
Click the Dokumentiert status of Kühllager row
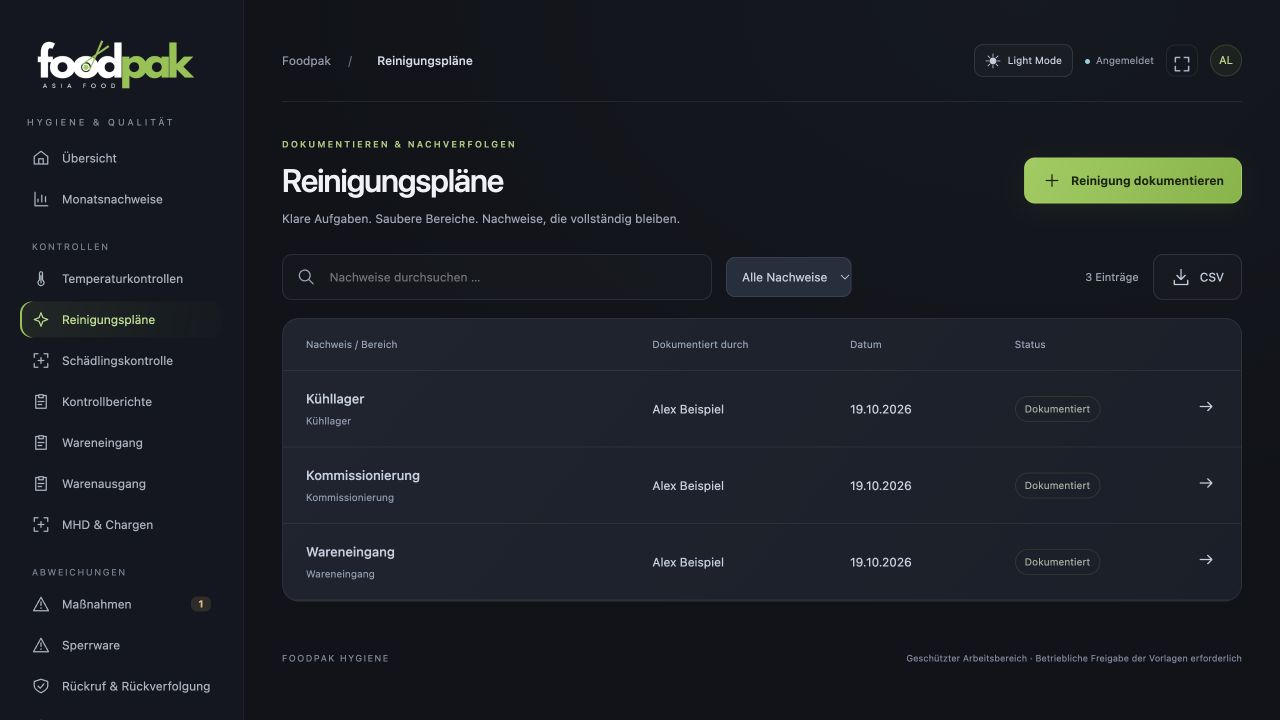(1057, 409)
